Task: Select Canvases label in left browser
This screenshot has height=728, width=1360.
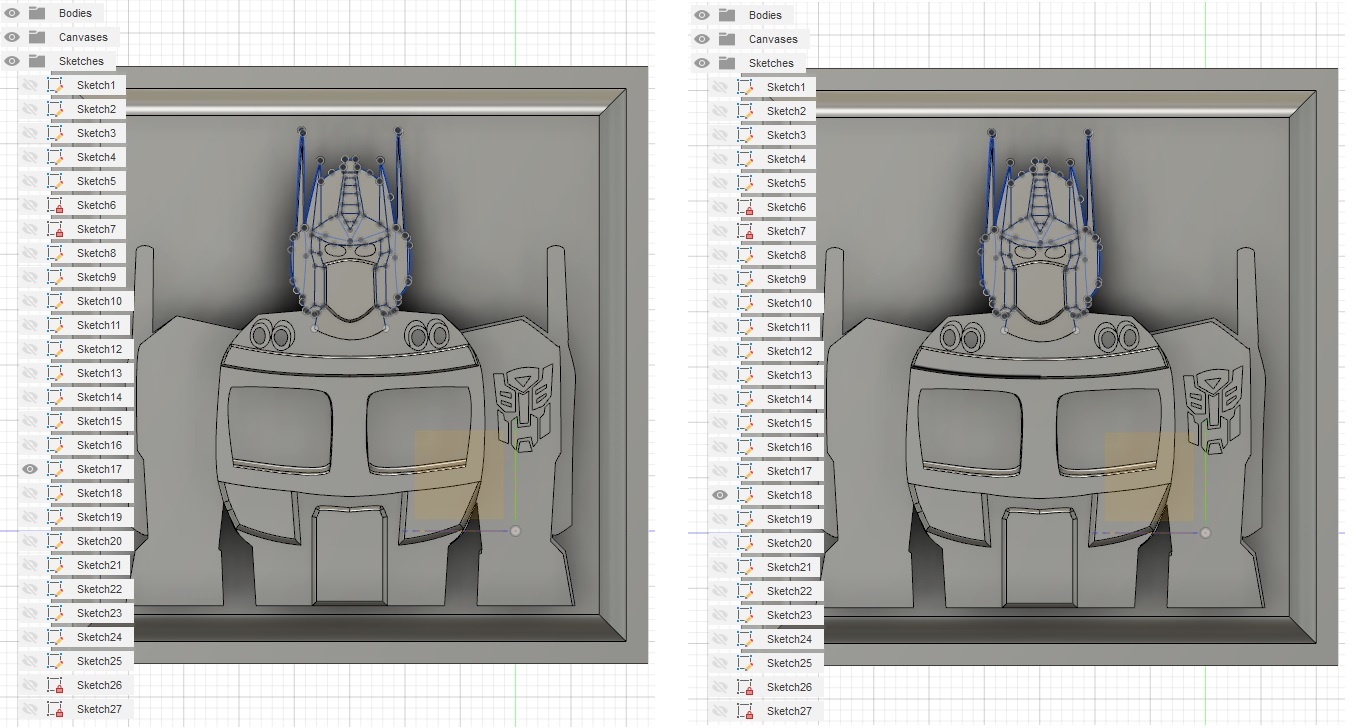Action: pyautogui.click(x=83, y=37)
